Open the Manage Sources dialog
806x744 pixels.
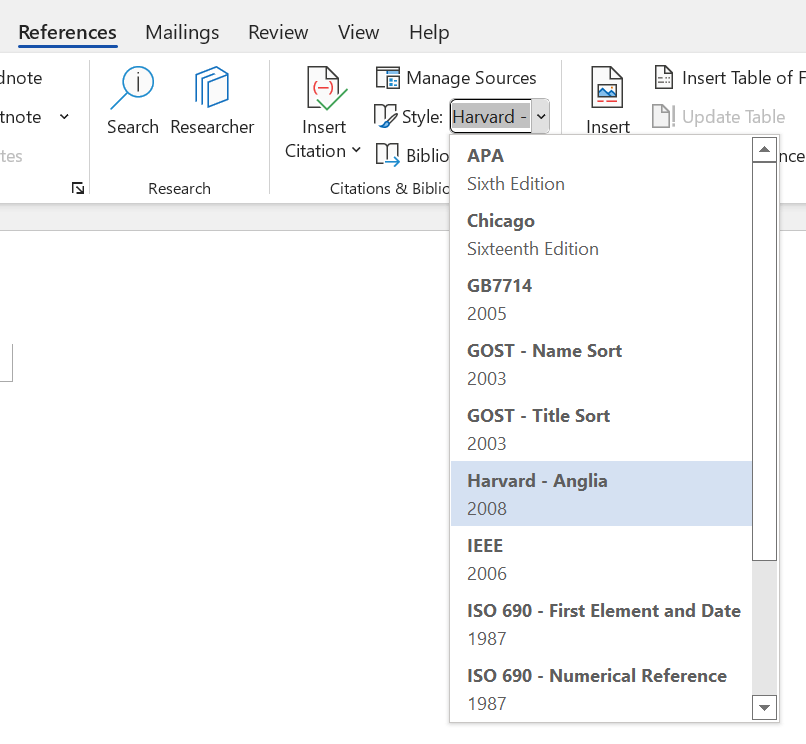click(x=455, y=78)
